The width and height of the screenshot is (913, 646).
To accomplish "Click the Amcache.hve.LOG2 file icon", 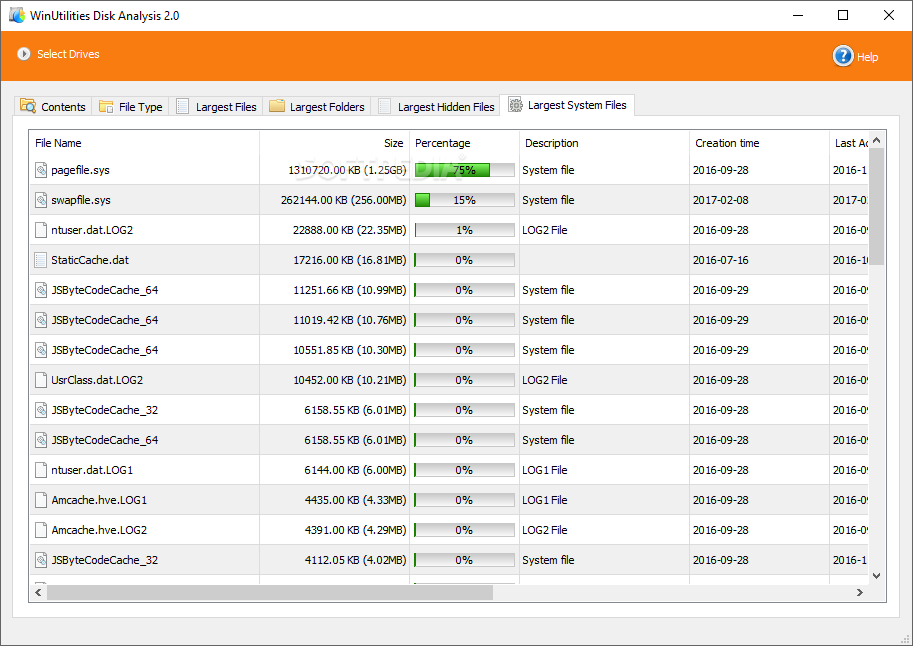I will coord(41,530).
